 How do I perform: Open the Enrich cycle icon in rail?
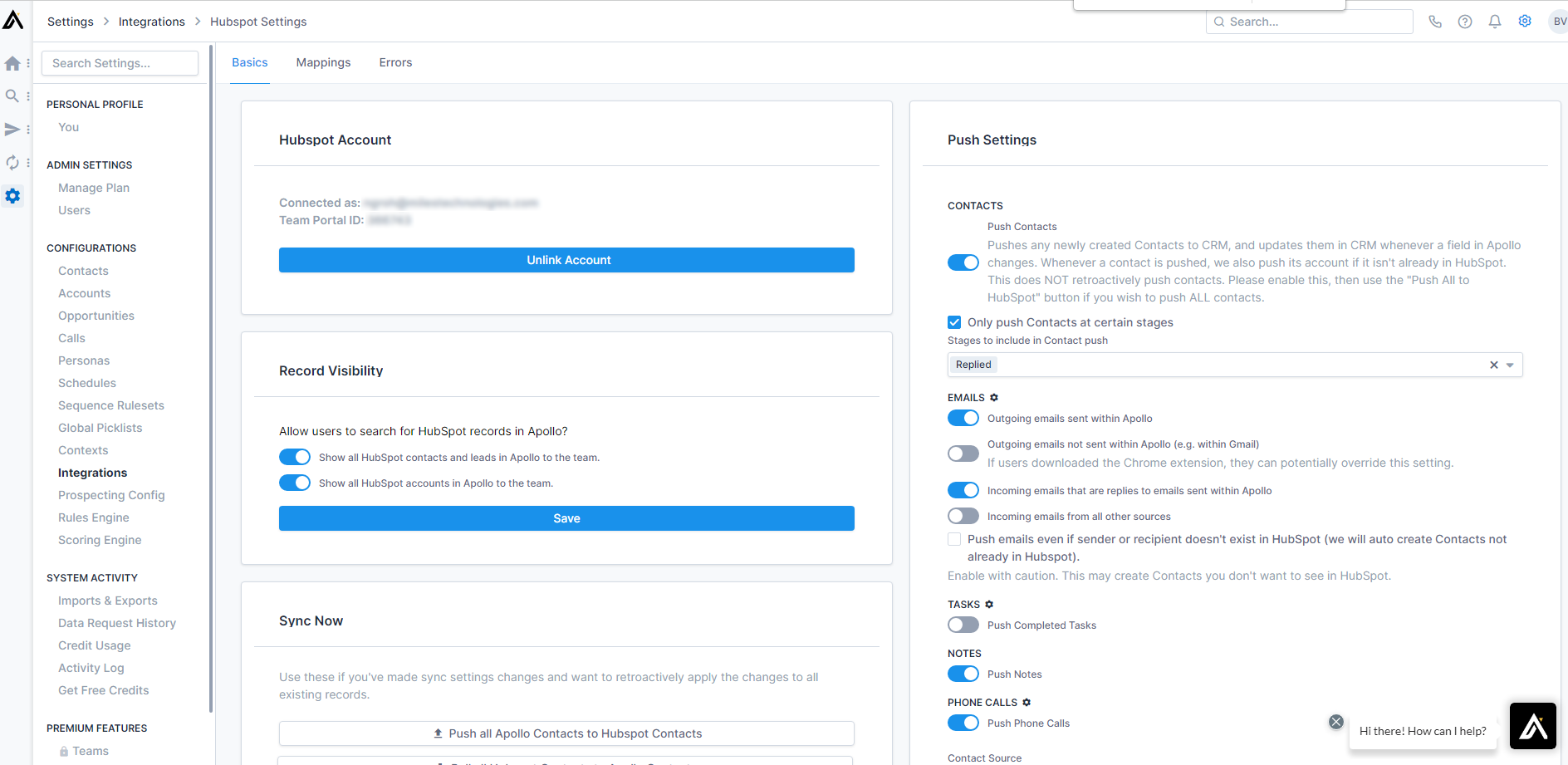12,163
